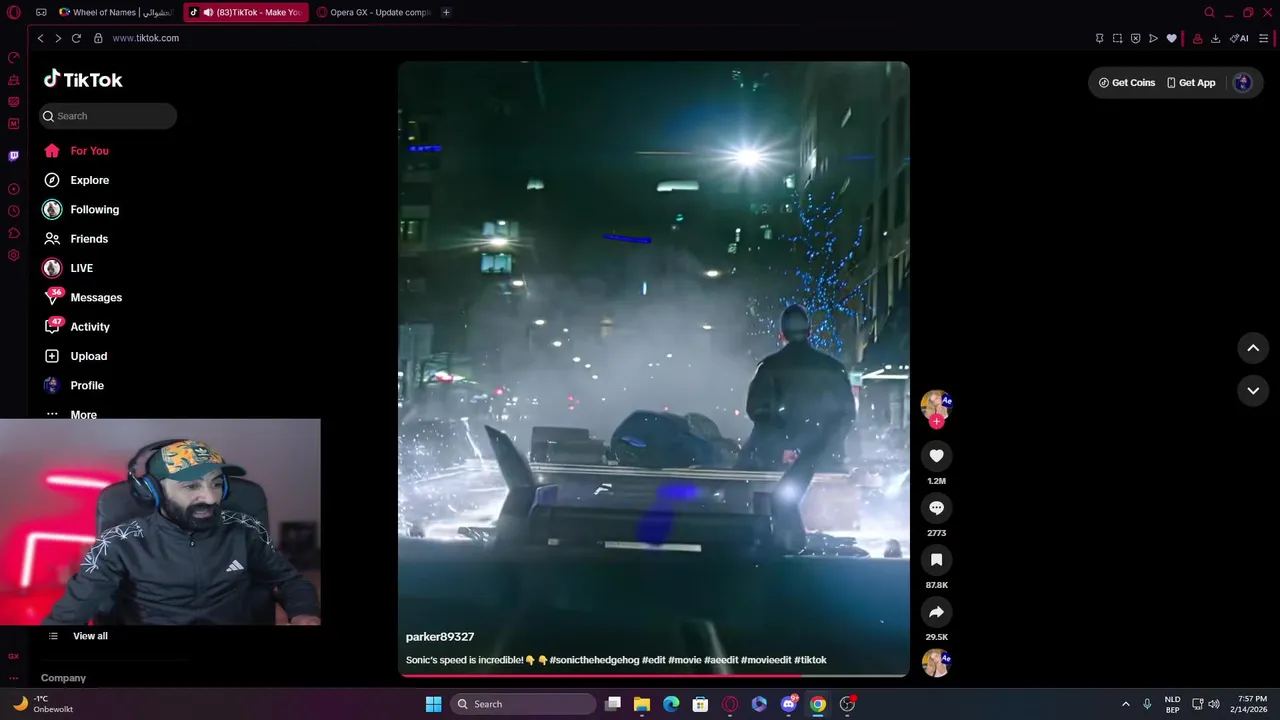The height and width of the screenshot is (720, 1280).
Task: Switch to the Opera GX update tab
Action: [376, 12]
